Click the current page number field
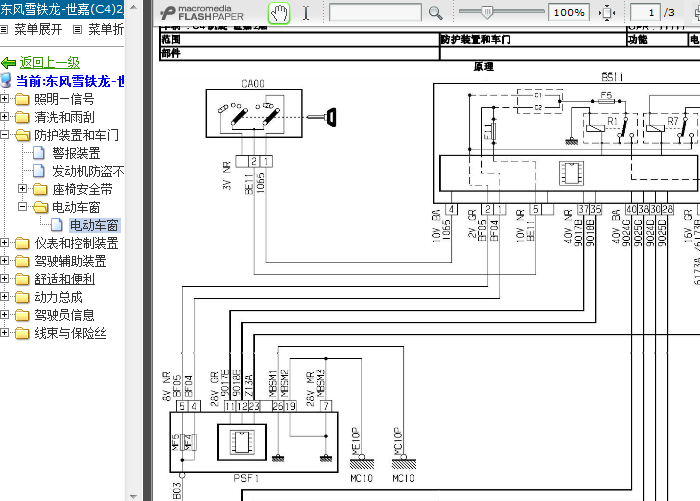700x501 pixels. (x=646, y=13)
